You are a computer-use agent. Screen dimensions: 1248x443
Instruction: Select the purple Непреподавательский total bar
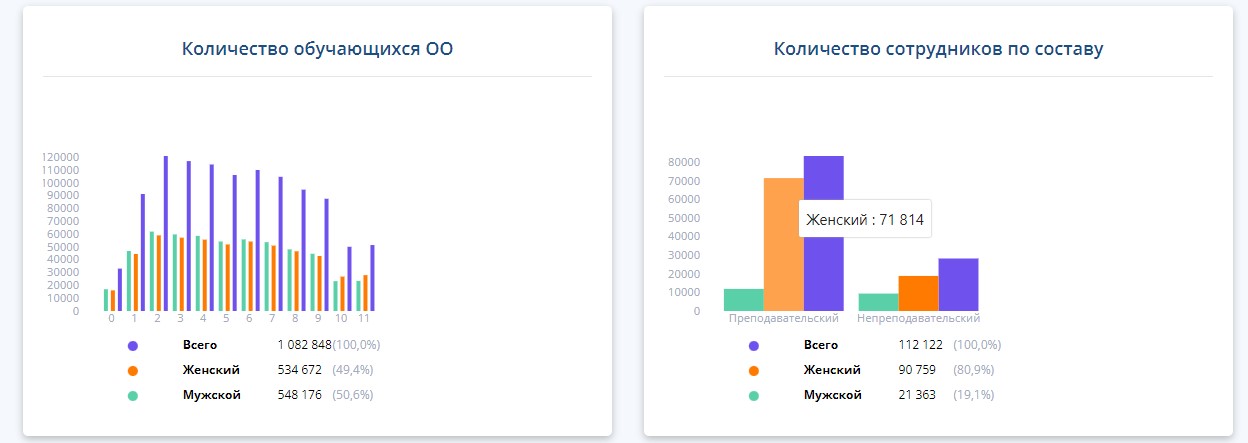coord(958,284)
